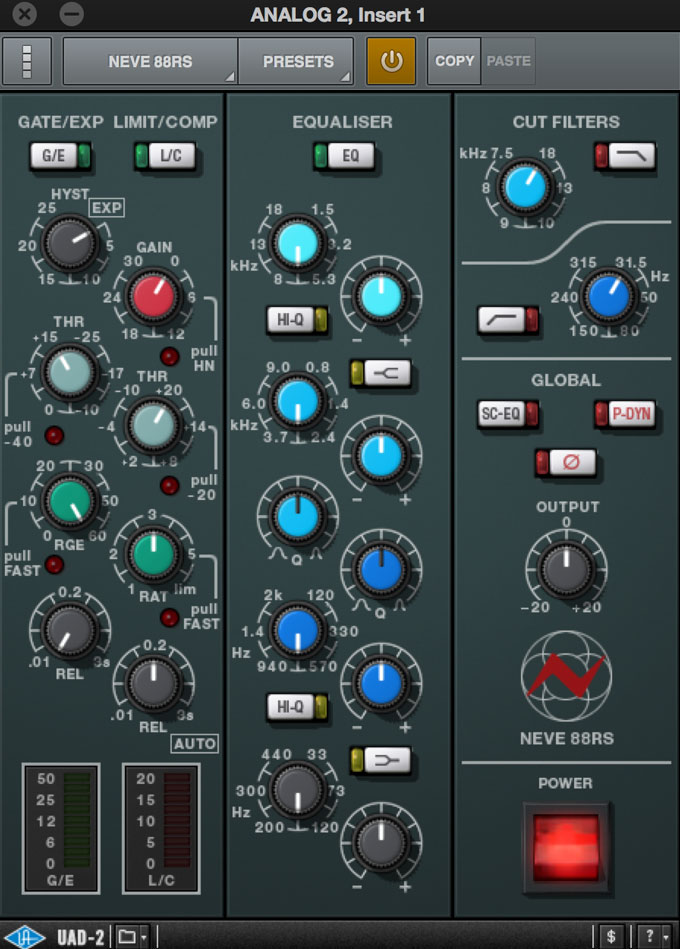
Task: Click the gate pull FAST red LED
Action: tap(54, 564)
